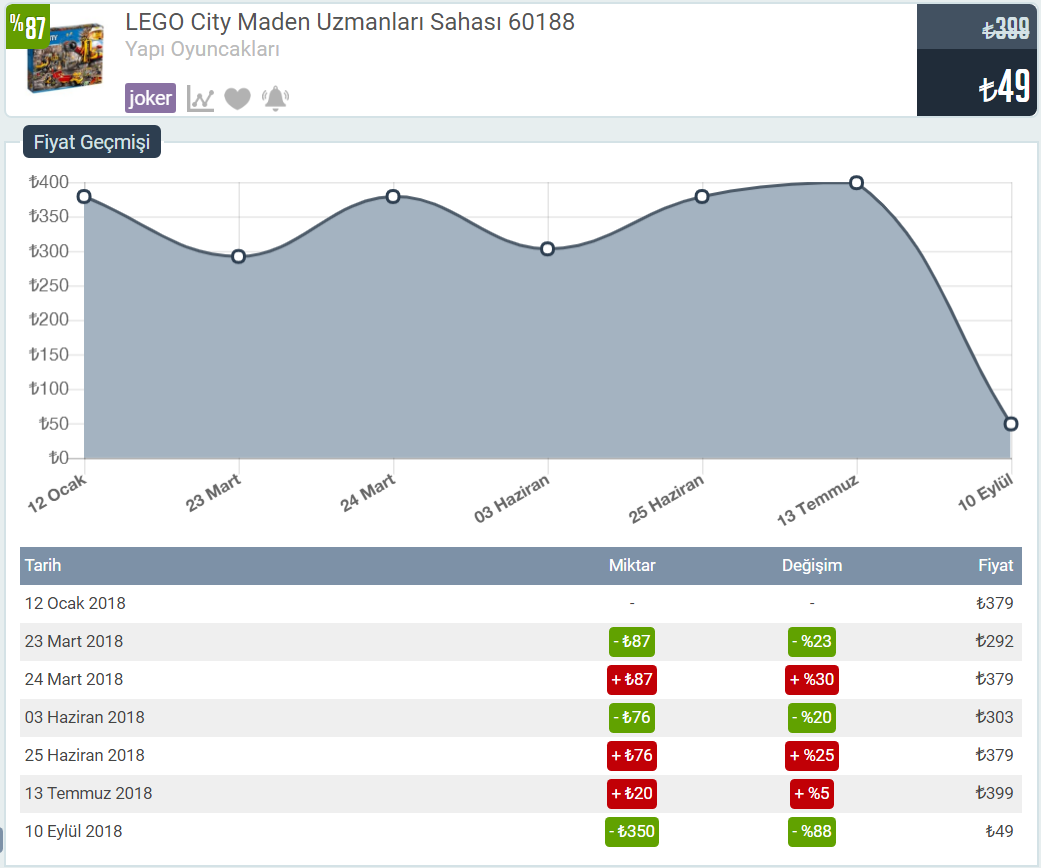Click the red +₺20 amount badge

tap(632, 793)
